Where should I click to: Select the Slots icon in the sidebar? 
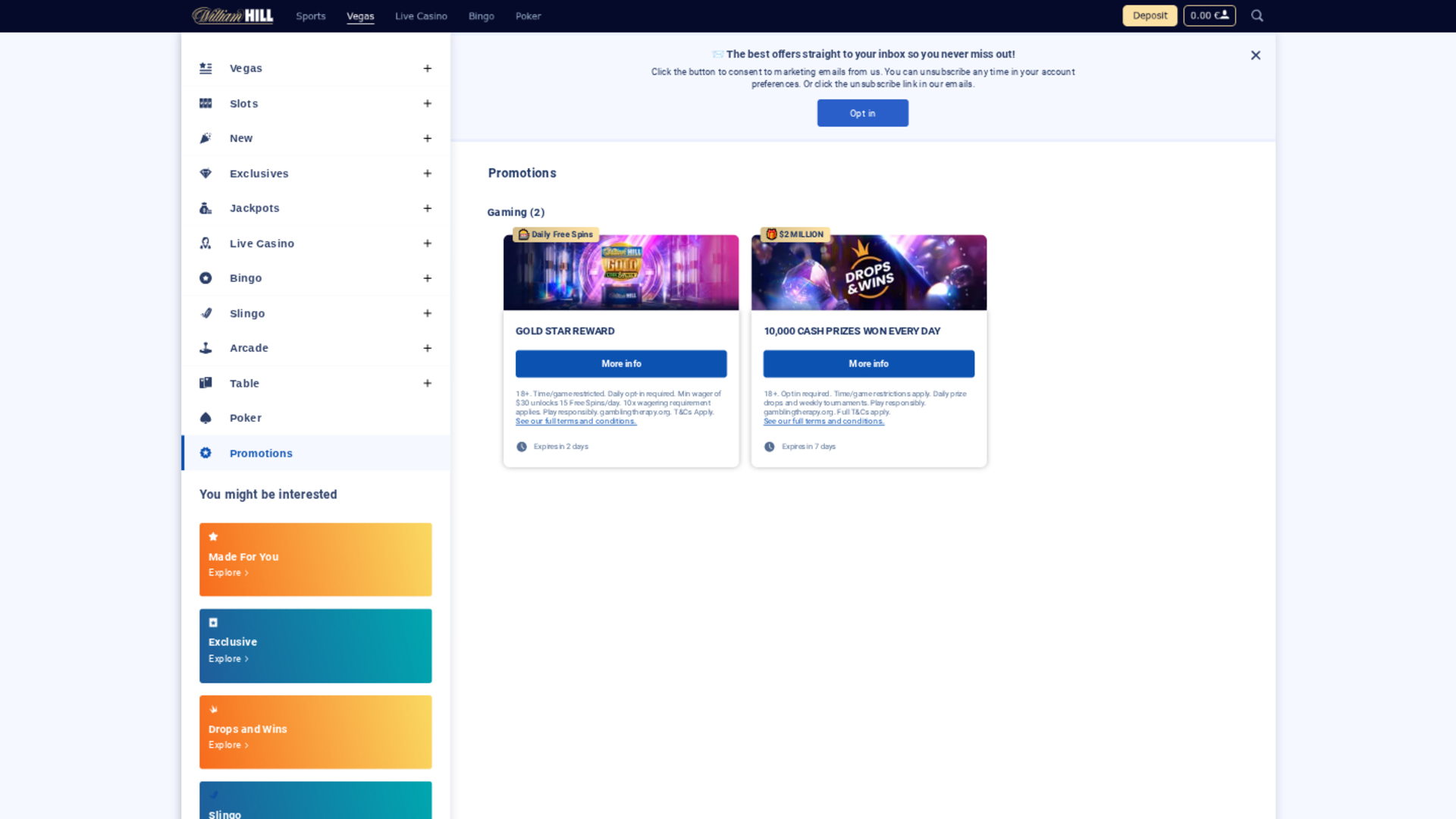pyautogui.click(x=205, y=103)
